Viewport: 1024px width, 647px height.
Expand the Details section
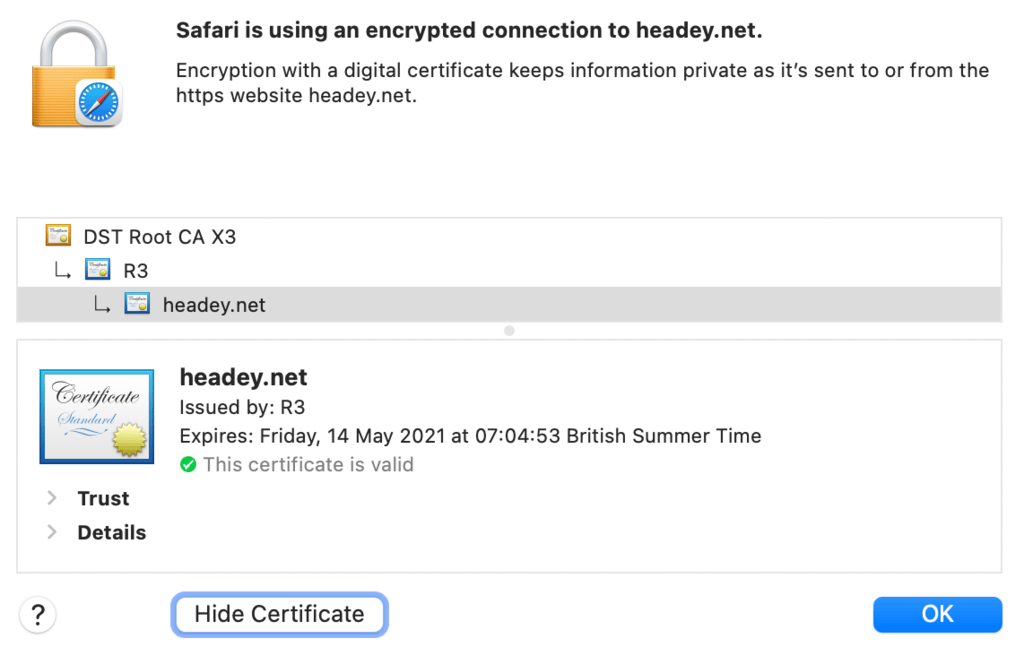point(52,532)
